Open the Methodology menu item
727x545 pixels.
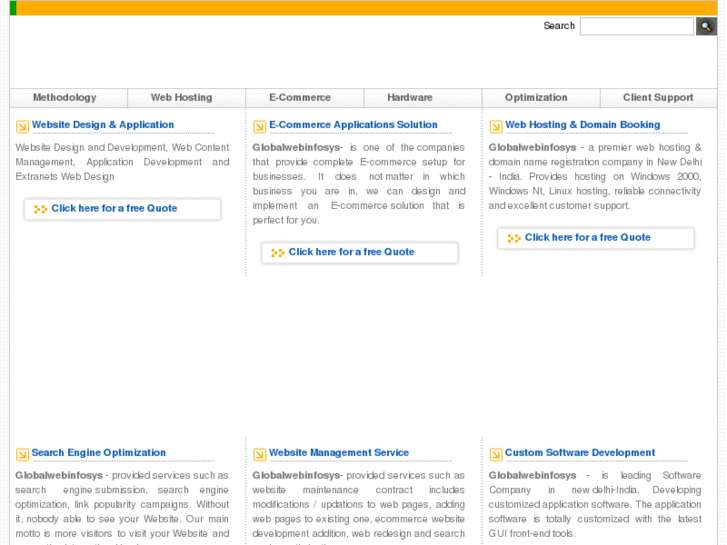click(65, 98)
